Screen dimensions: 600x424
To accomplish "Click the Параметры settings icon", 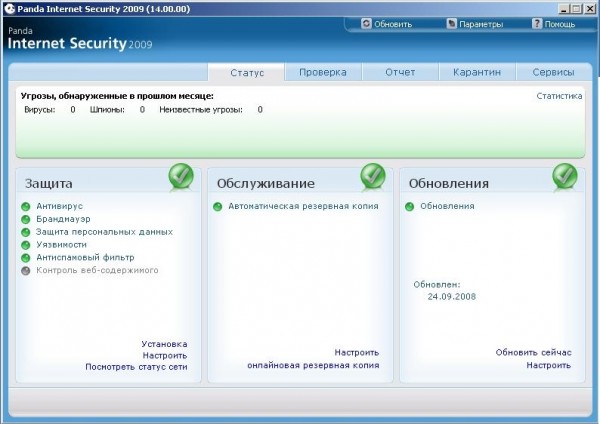I will click(x=452, y=24).
